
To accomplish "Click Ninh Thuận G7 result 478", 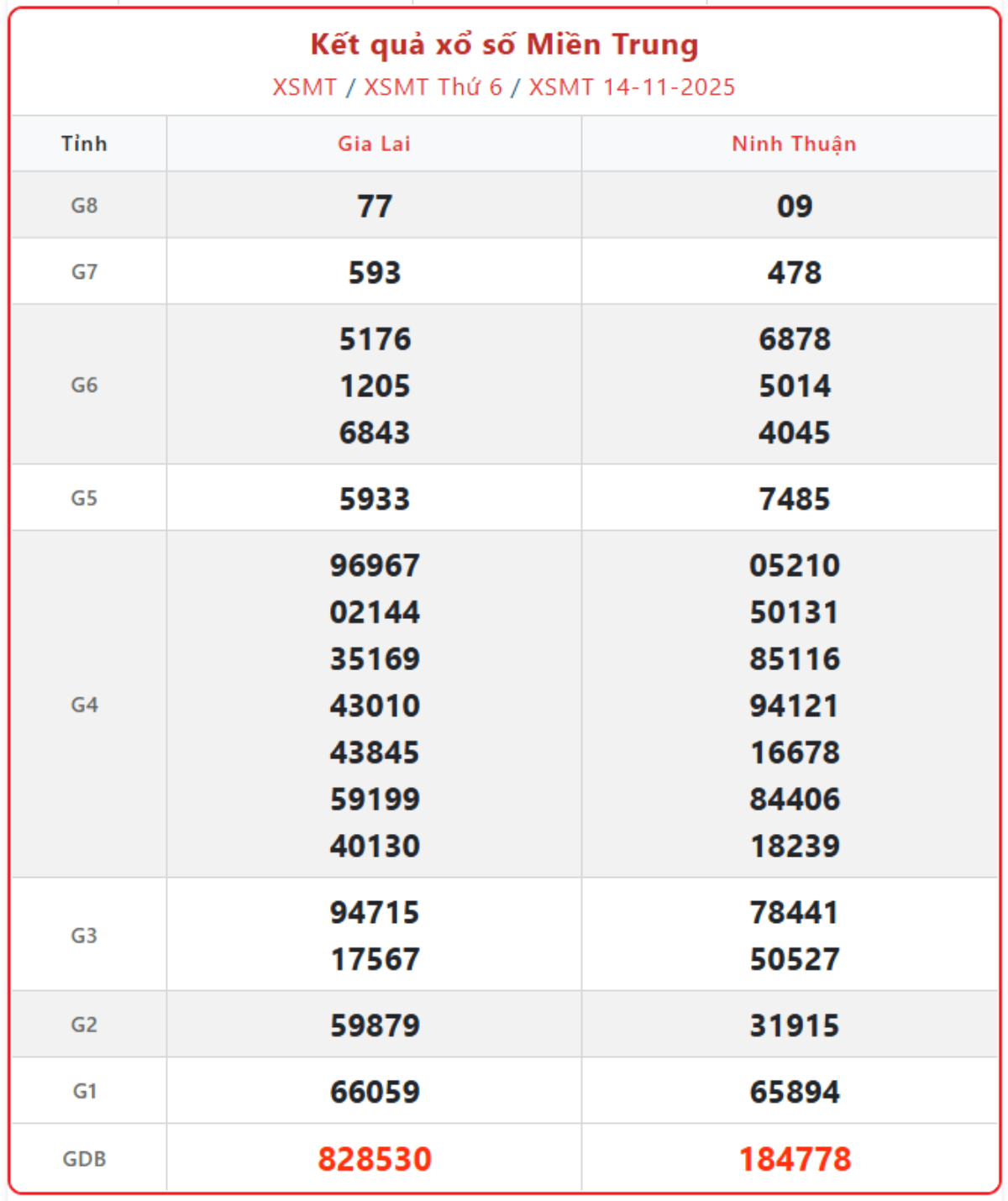I will point(795,273).
